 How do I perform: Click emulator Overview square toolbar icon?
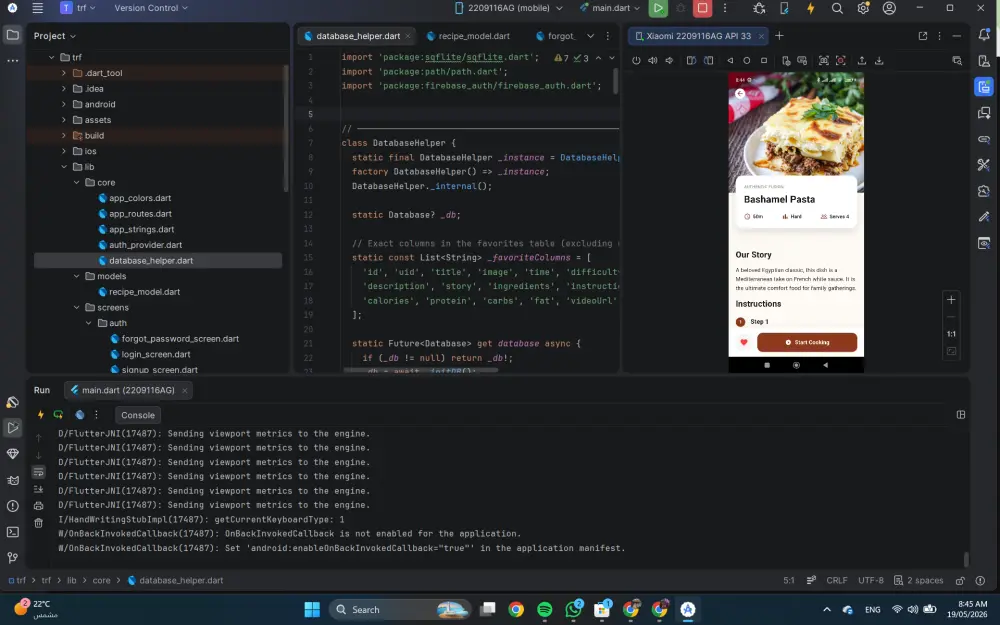764,61
